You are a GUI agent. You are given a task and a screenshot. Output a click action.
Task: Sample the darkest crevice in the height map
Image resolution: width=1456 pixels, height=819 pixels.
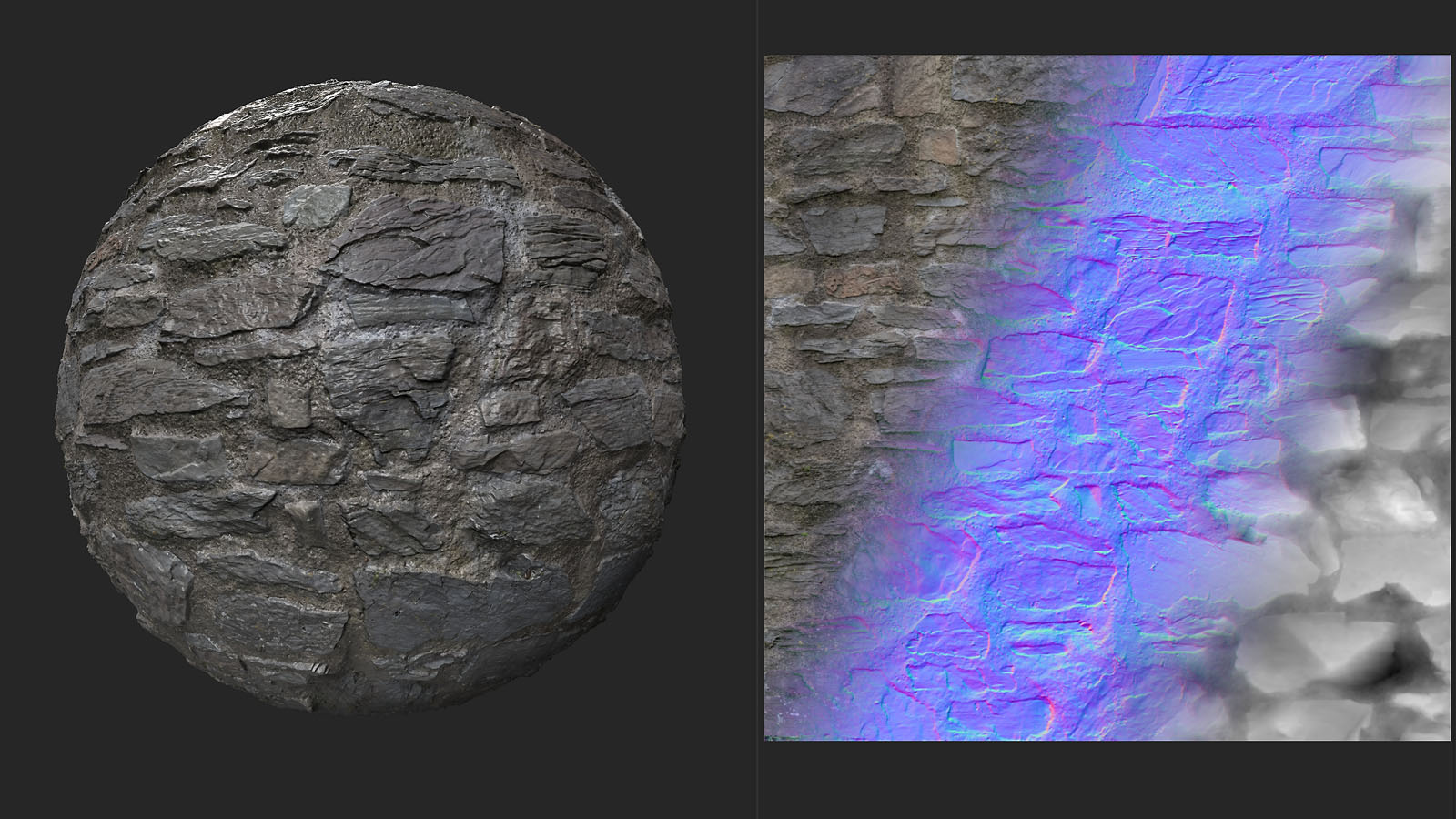click(x=1392, y=675)
